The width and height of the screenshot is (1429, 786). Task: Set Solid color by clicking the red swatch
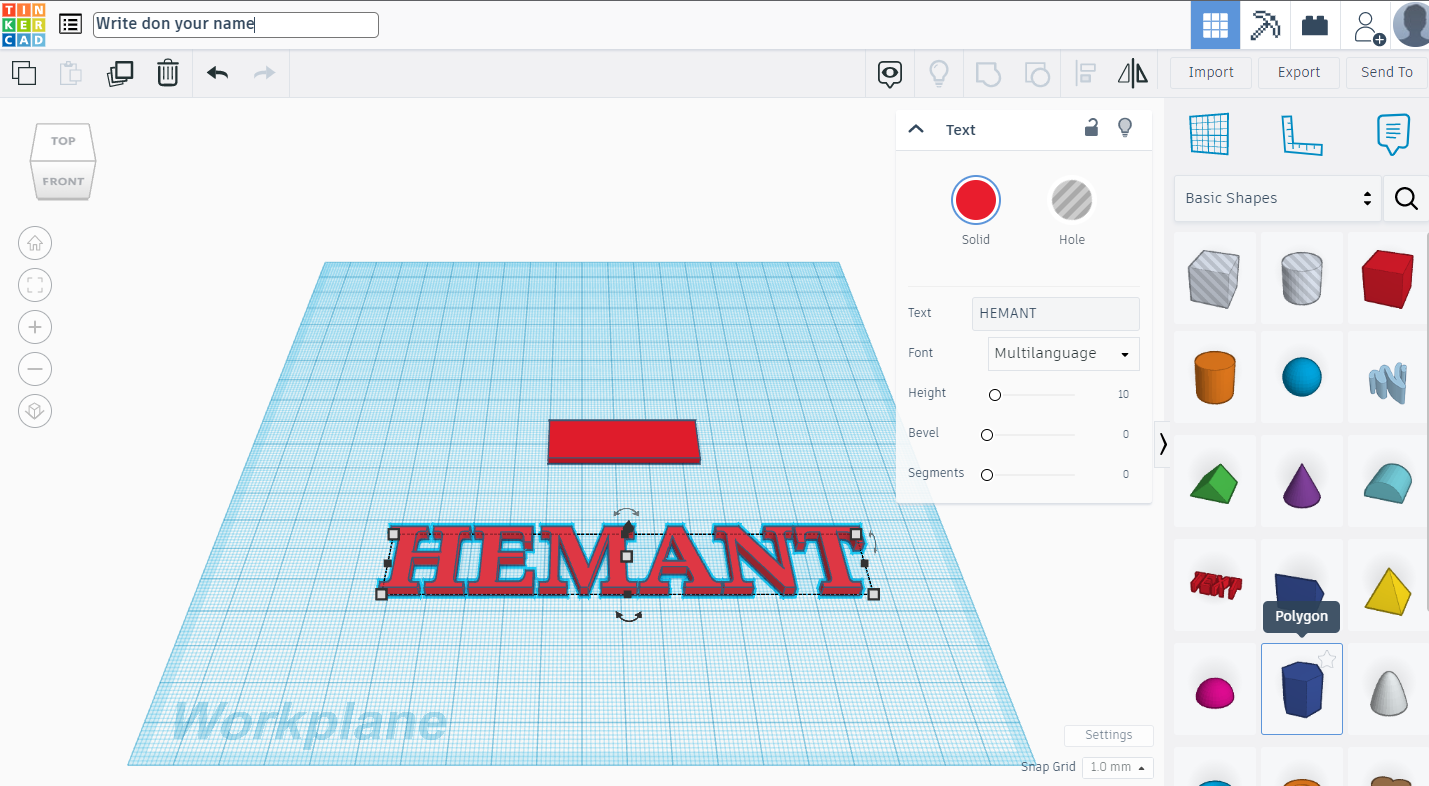click(x=975, y=199)
